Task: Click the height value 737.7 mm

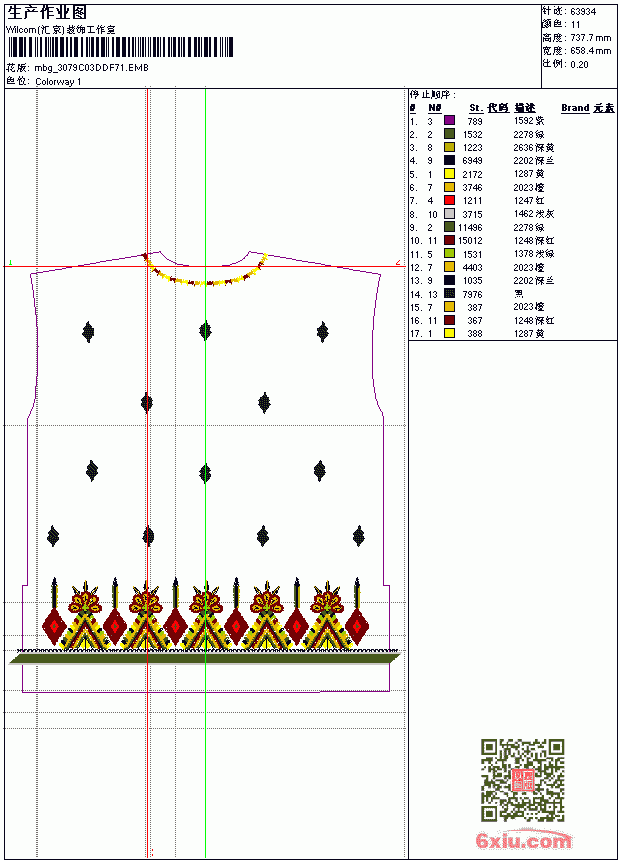Action: pos(590,38)
